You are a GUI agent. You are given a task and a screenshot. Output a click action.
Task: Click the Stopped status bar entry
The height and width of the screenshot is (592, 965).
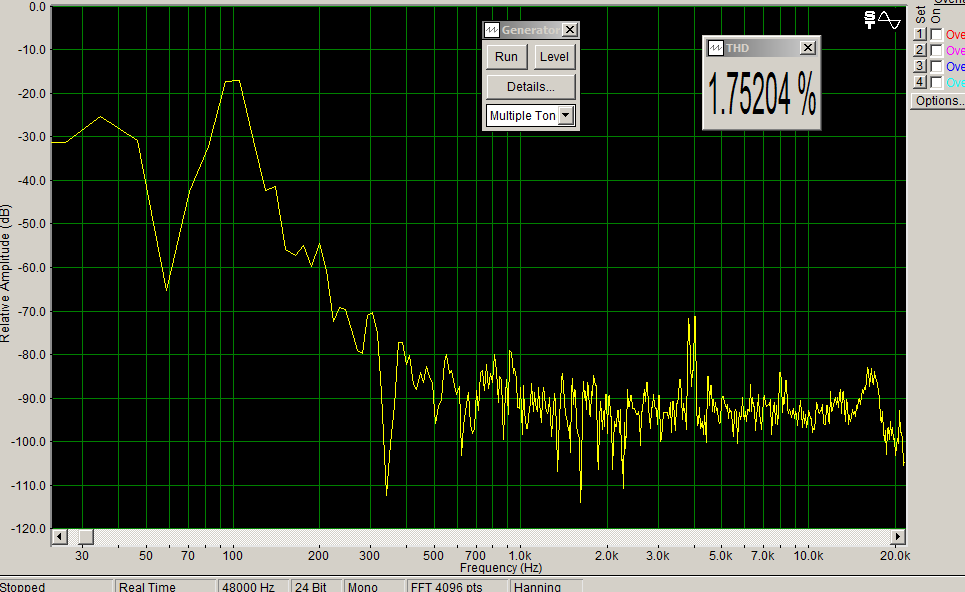pyautogui.click(x=57, y=586)
